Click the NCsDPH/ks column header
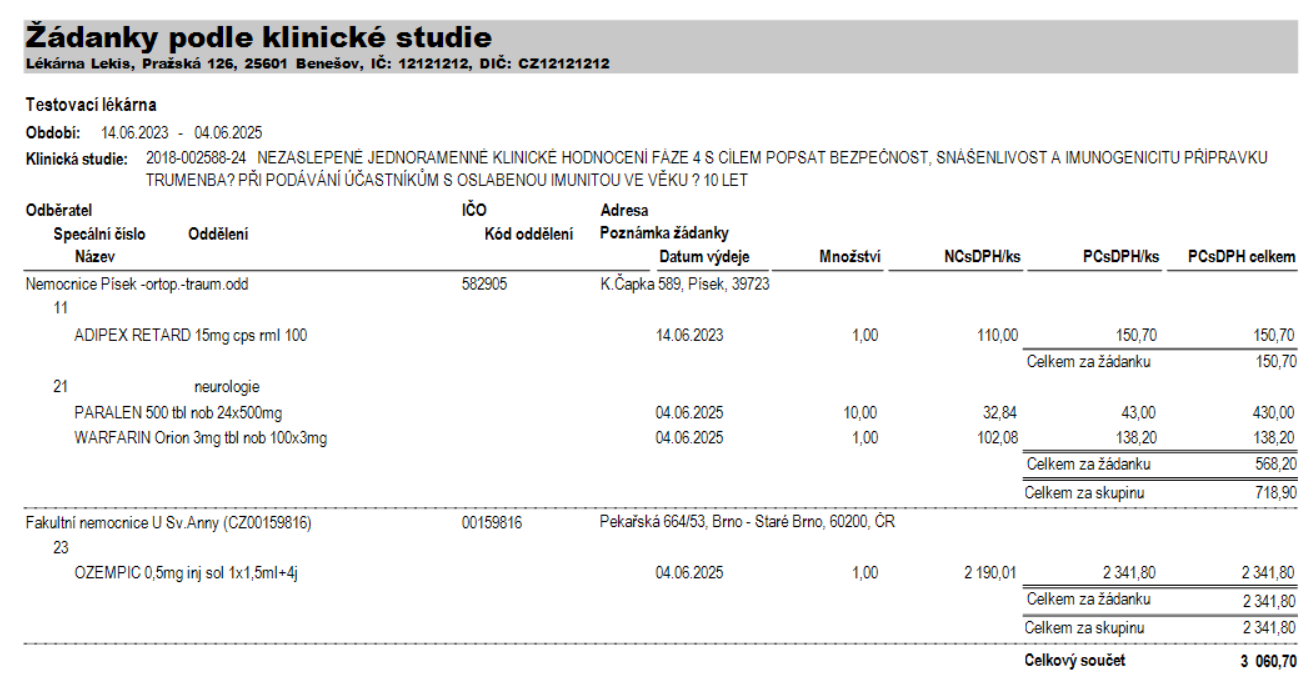This screenshot has height=687, width=1316. coord(981,257)
